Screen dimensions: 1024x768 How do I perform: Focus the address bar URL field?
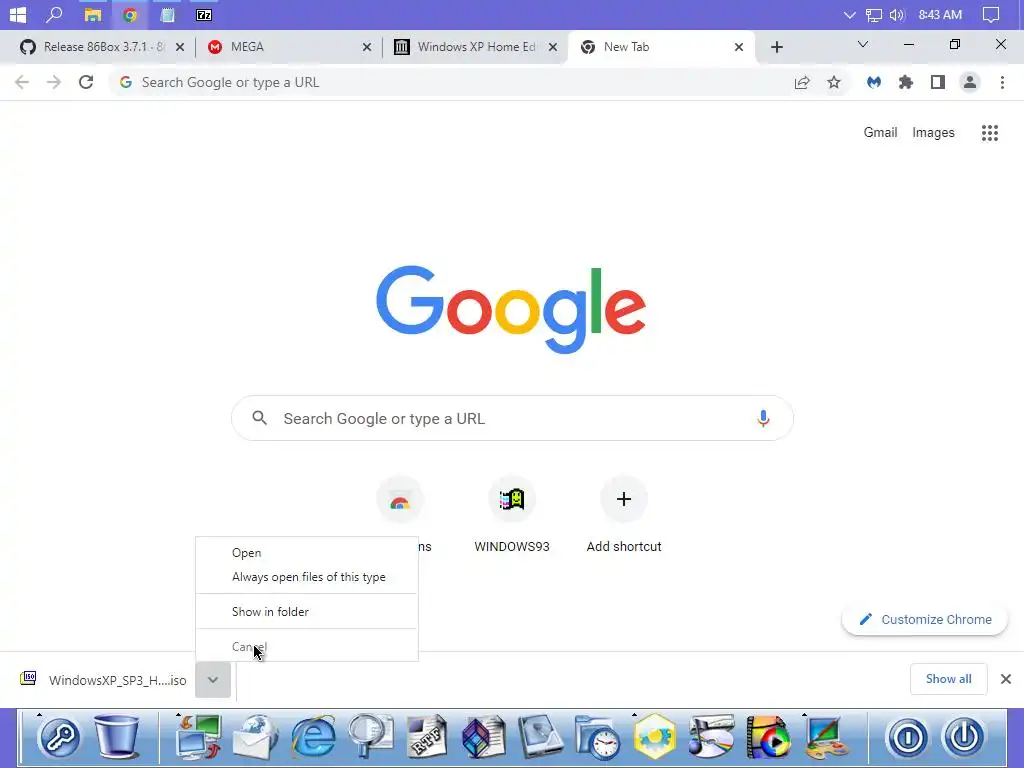click(x=451, y=82)
